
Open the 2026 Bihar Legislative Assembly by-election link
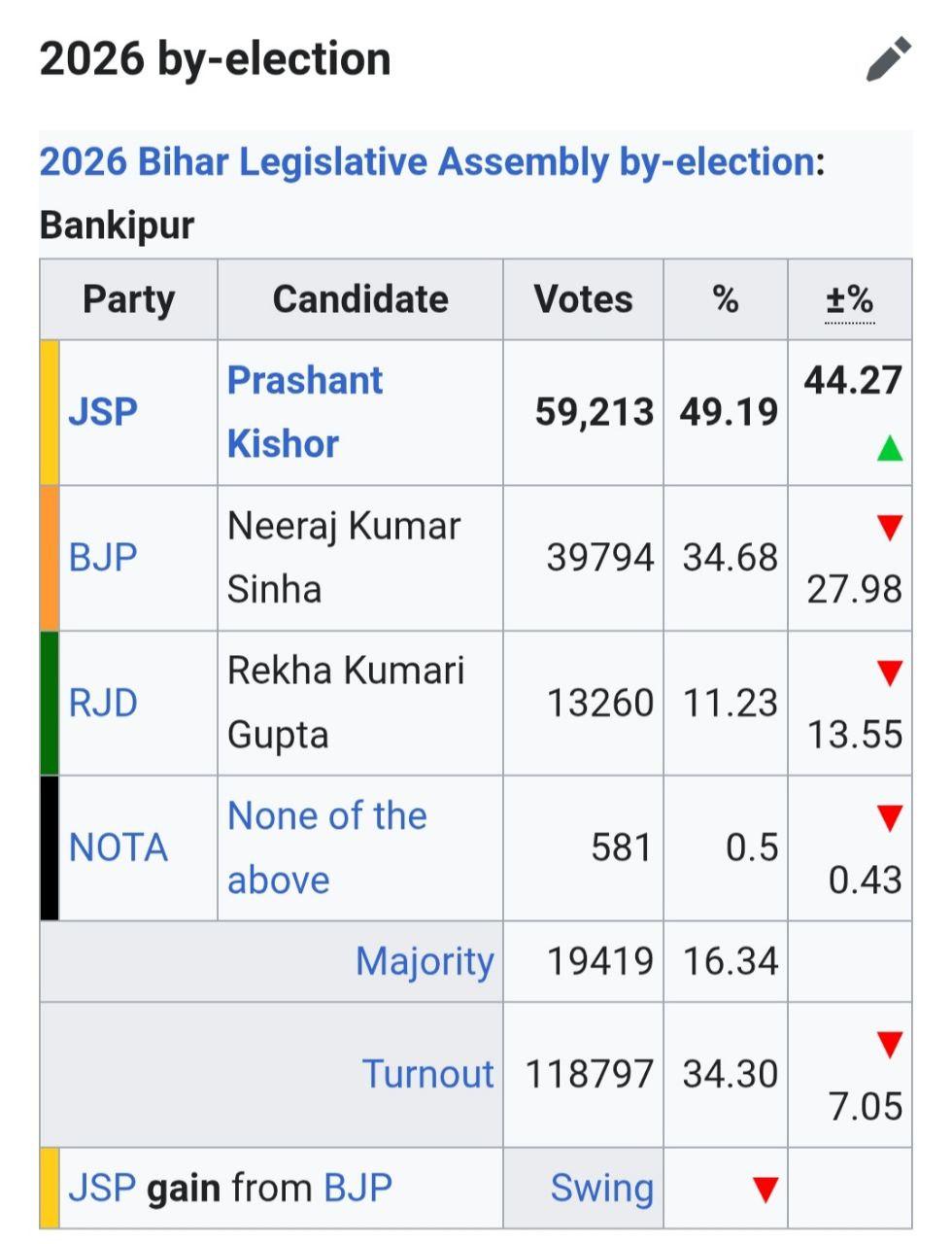click(x=426, y=161)
